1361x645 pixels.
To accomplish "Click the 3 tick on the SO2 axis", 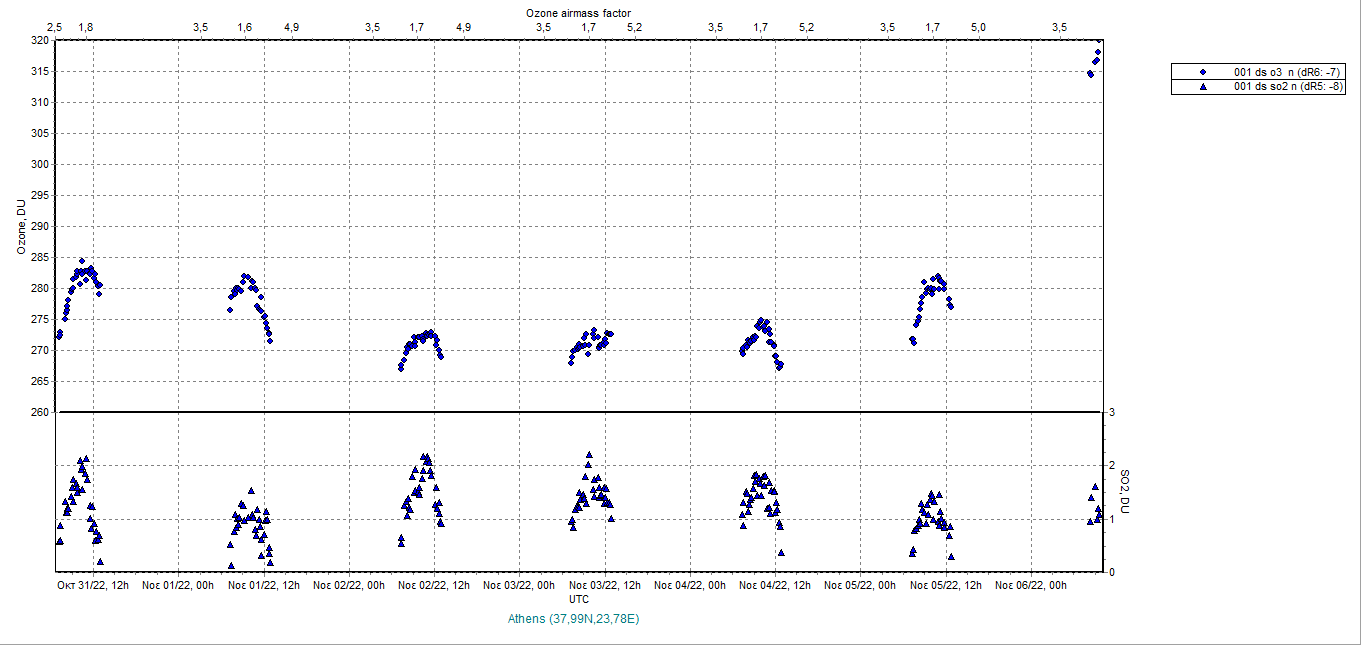I will tap(1110, 412).
